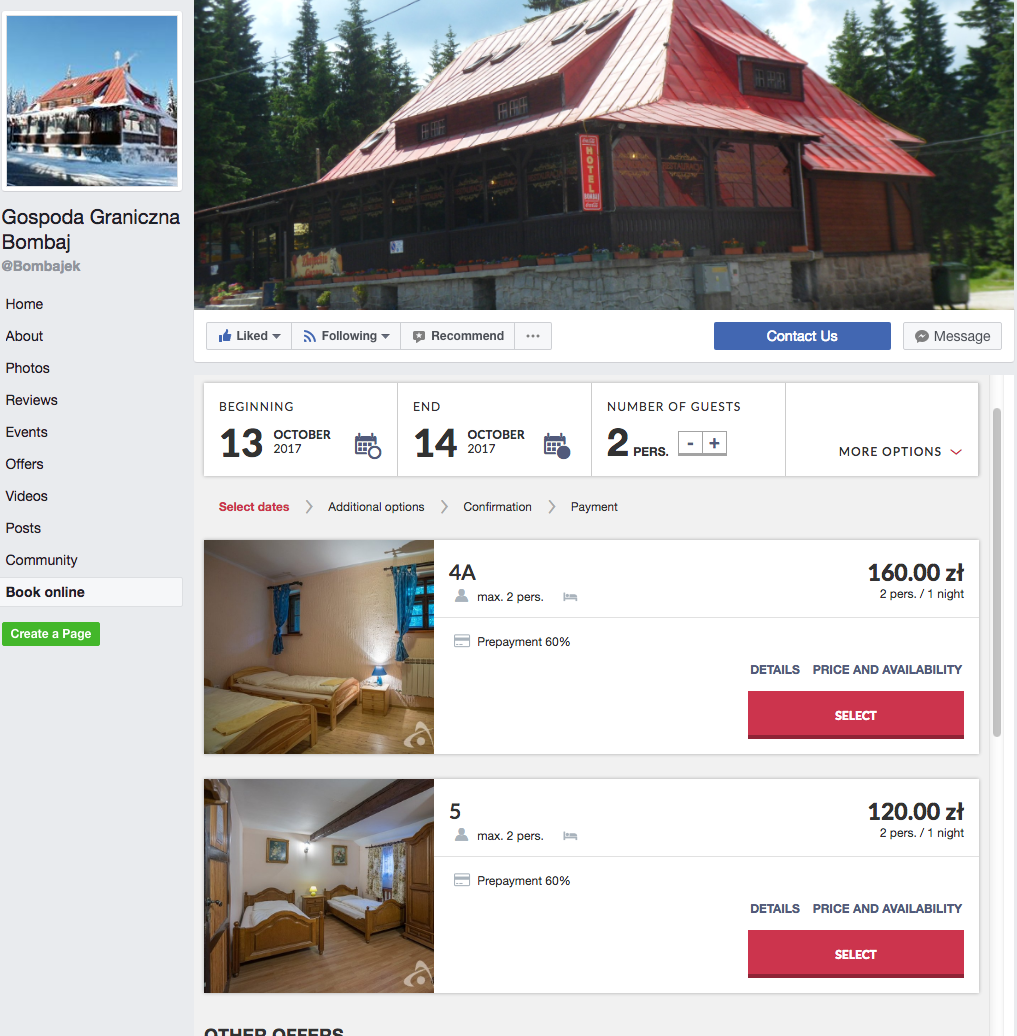The width and height of the screenshot is (1017, 1036).
Task: Select the Book online sidebar item
Action: (91, 592)
